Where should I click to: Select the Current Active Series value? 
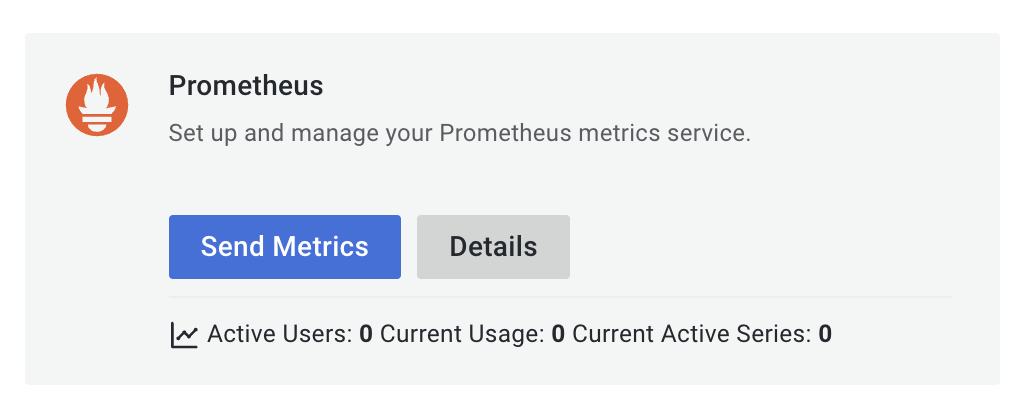(825, 334)
